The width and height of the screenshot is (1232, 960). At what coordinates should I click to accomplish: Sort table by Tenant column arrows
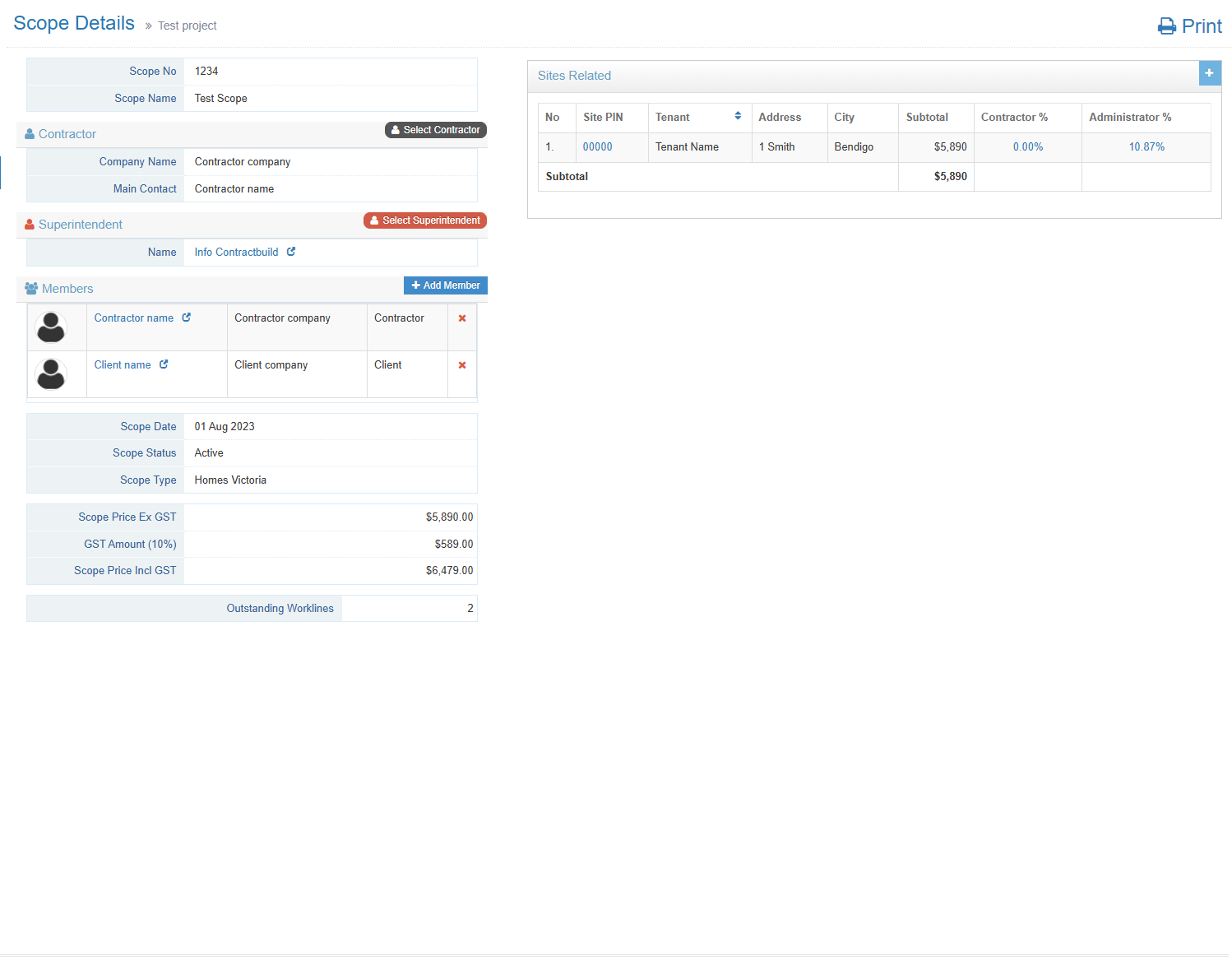[738, 116]
